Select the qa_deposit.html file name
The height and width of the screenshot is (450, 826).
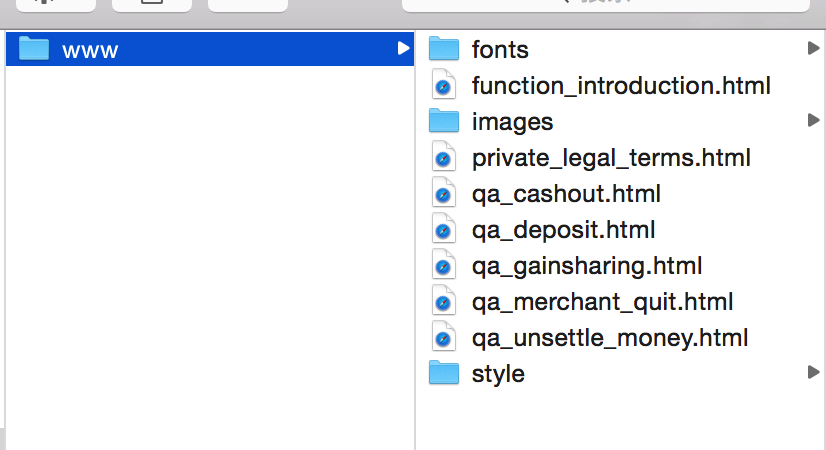(563, 230)
